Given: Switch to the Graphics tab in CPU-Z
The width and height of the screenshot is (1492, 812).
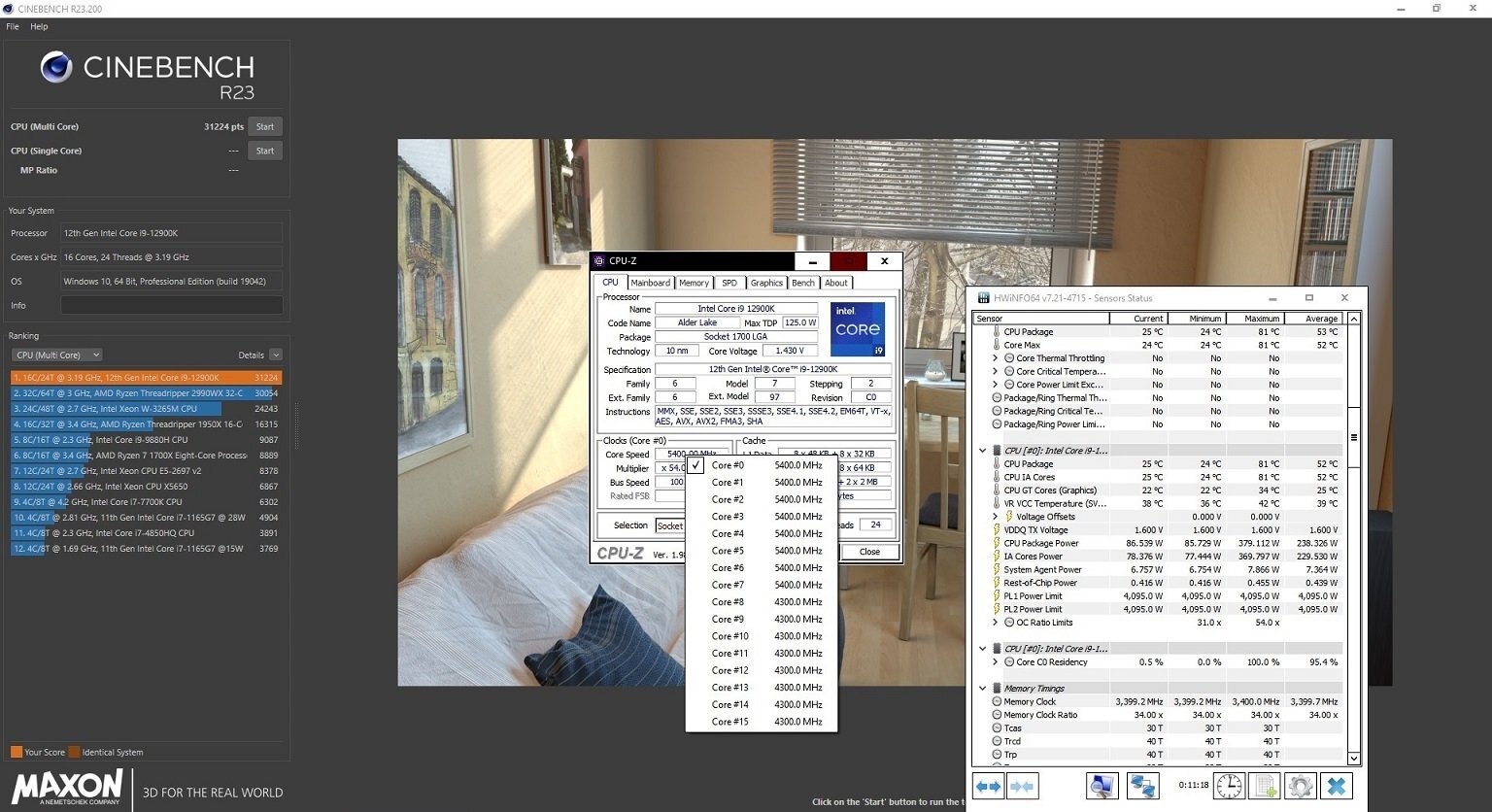Looking at the screenshot, I should (766, 283).
